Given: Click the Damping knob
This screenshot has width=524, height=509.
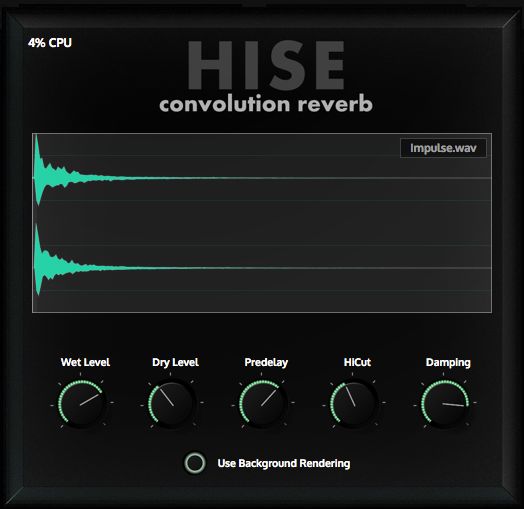Looking at the screenshot, I should tap(445, 404).
